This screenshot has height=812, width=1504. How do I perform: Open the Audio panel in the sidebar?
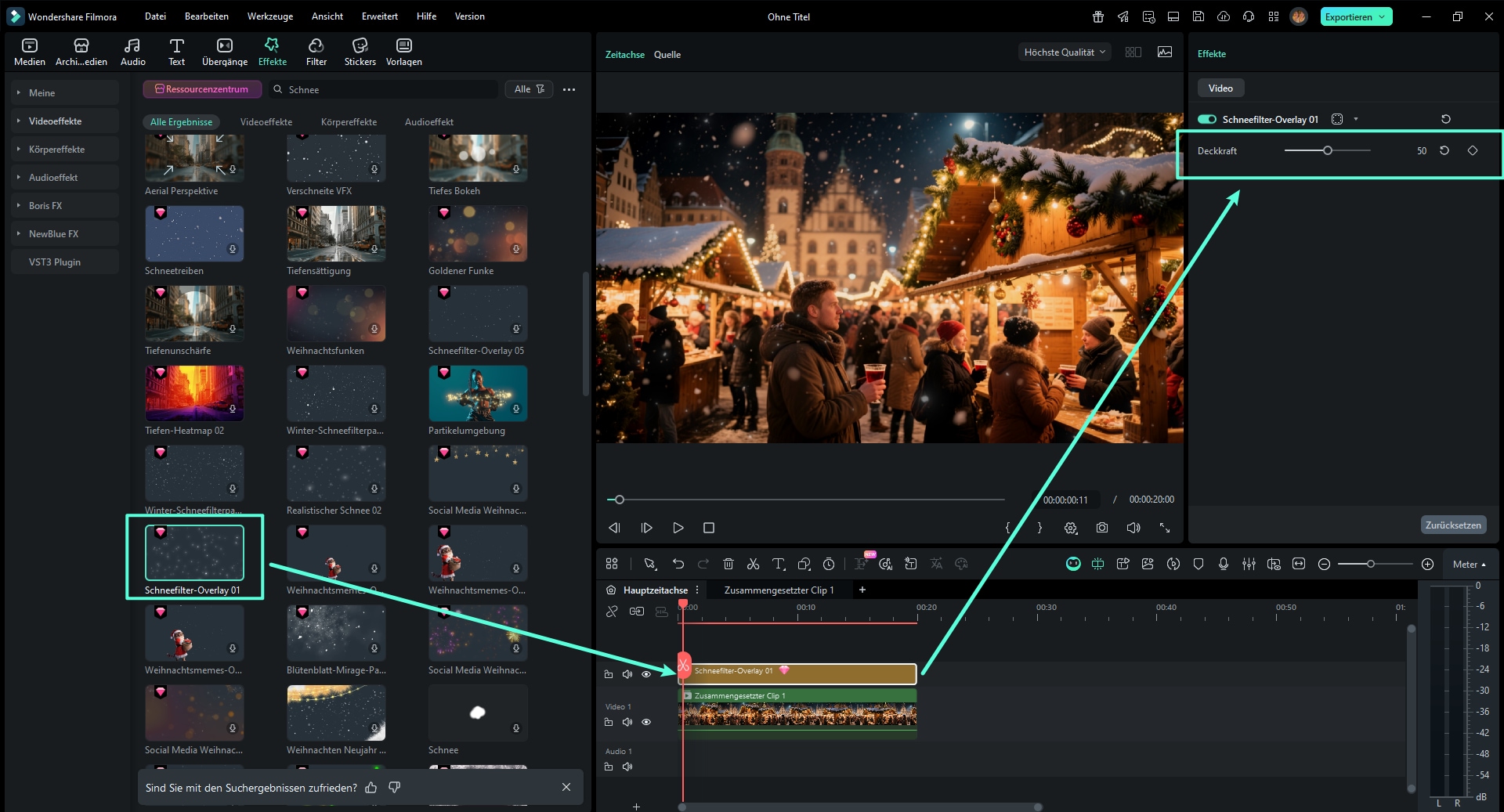(132, 51)
